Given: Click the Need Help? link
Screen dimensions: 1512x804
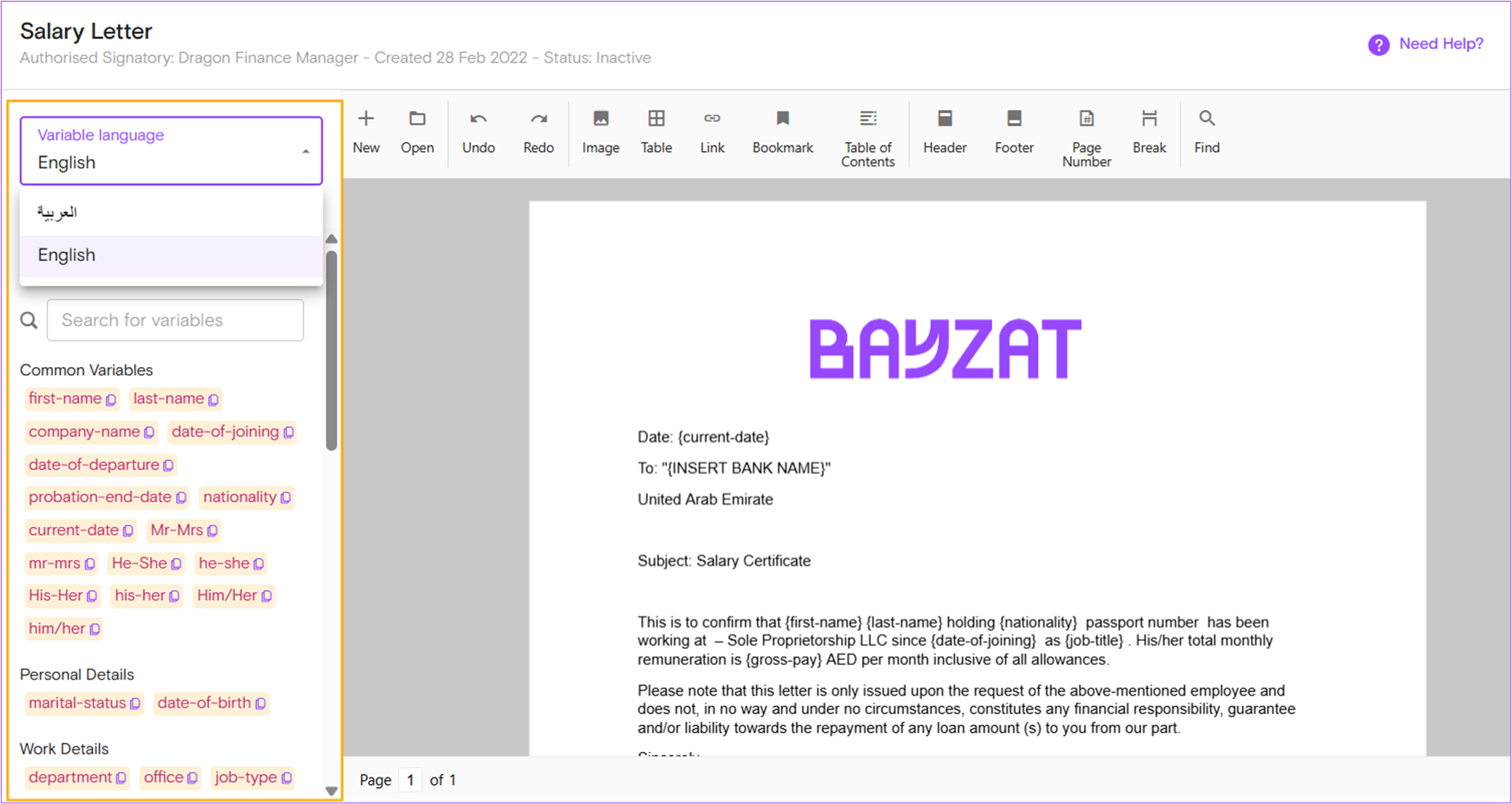Looking at the screenshot, I should pyautogui.click(x=1441, y=44).
